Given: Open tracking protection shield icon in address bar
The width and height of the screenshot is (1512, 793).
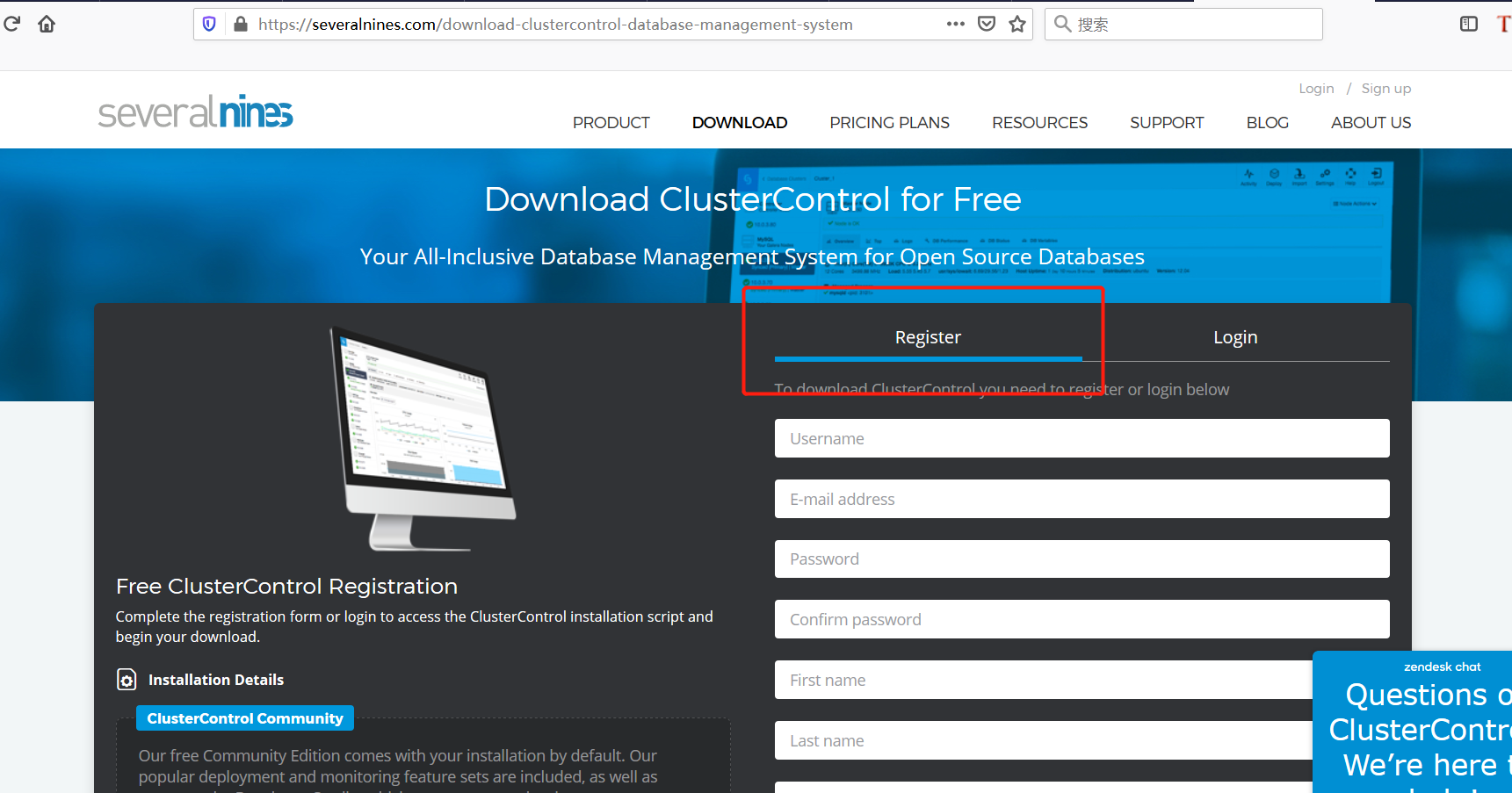Looking at the screenshot, I should (209, 24).
